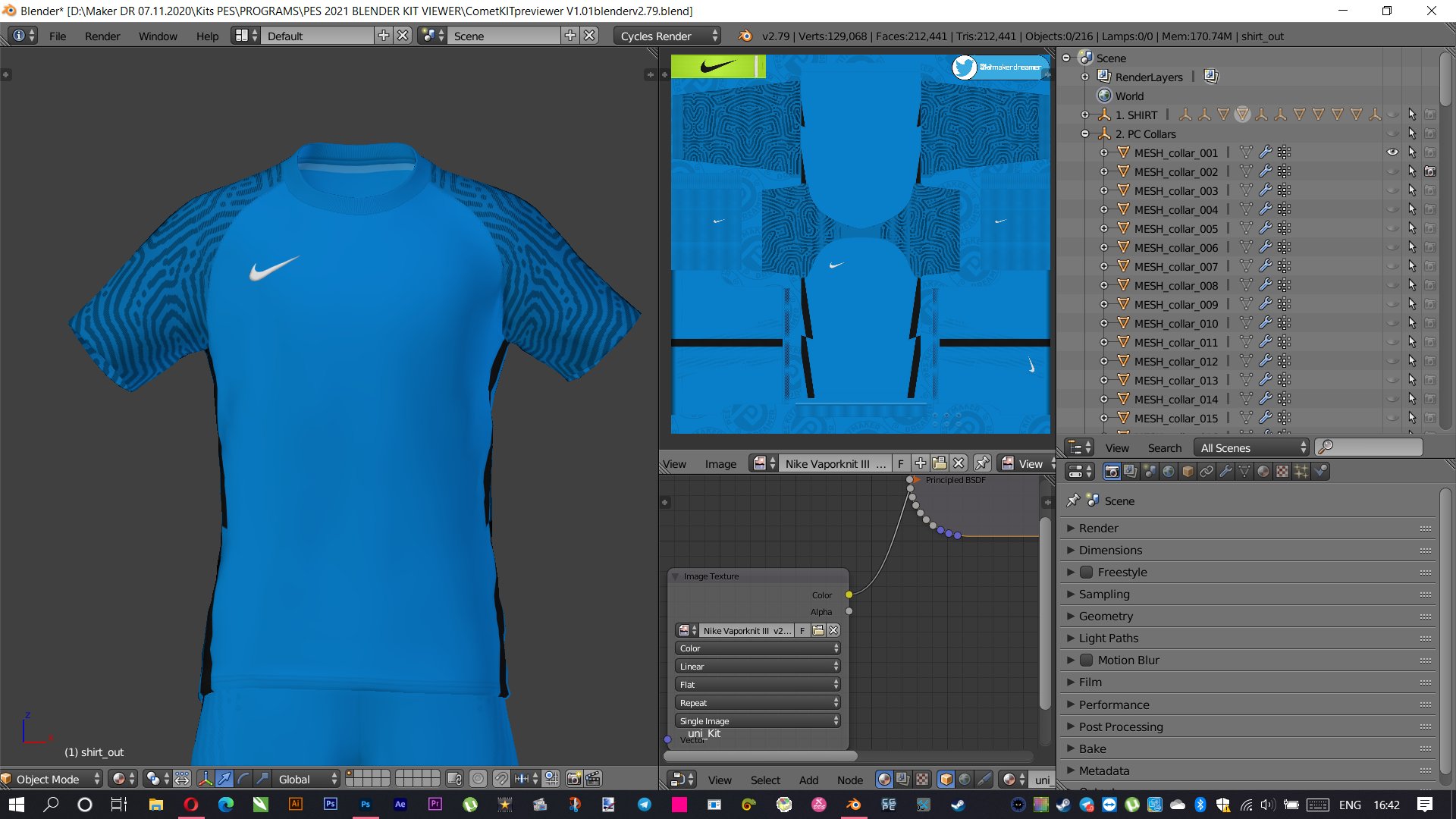Image resolution: width=1456 pixels, height=819 pixels.
Task: Open the Window menu
Action: click(158, 36)
